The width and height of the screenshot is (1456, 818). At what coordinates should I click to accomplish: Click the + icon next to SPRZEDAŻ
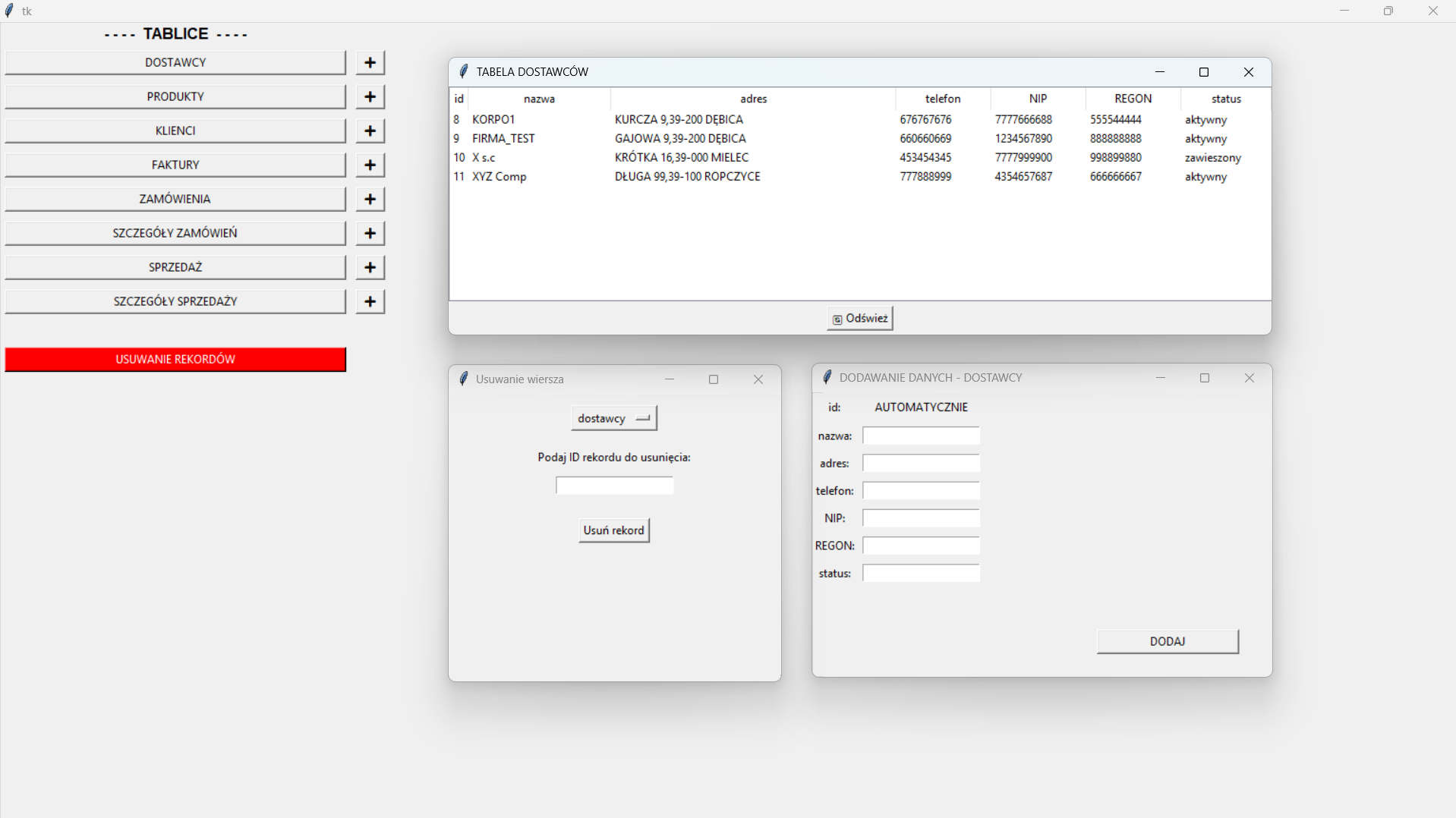coord(370,267)
